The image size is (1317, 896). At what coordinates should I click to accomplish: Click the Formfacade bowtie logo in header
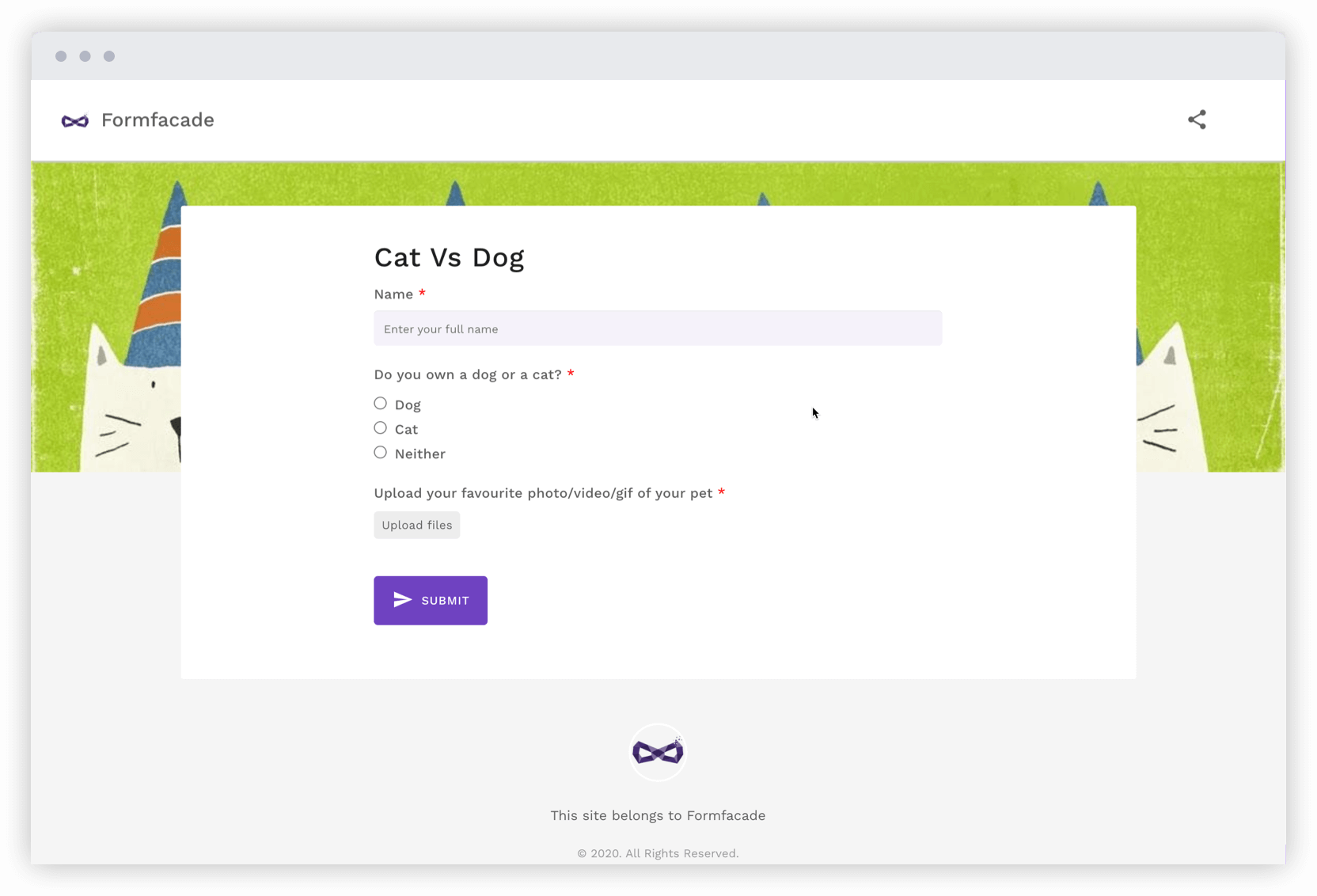pyautogui.click(x=74, y=120)
